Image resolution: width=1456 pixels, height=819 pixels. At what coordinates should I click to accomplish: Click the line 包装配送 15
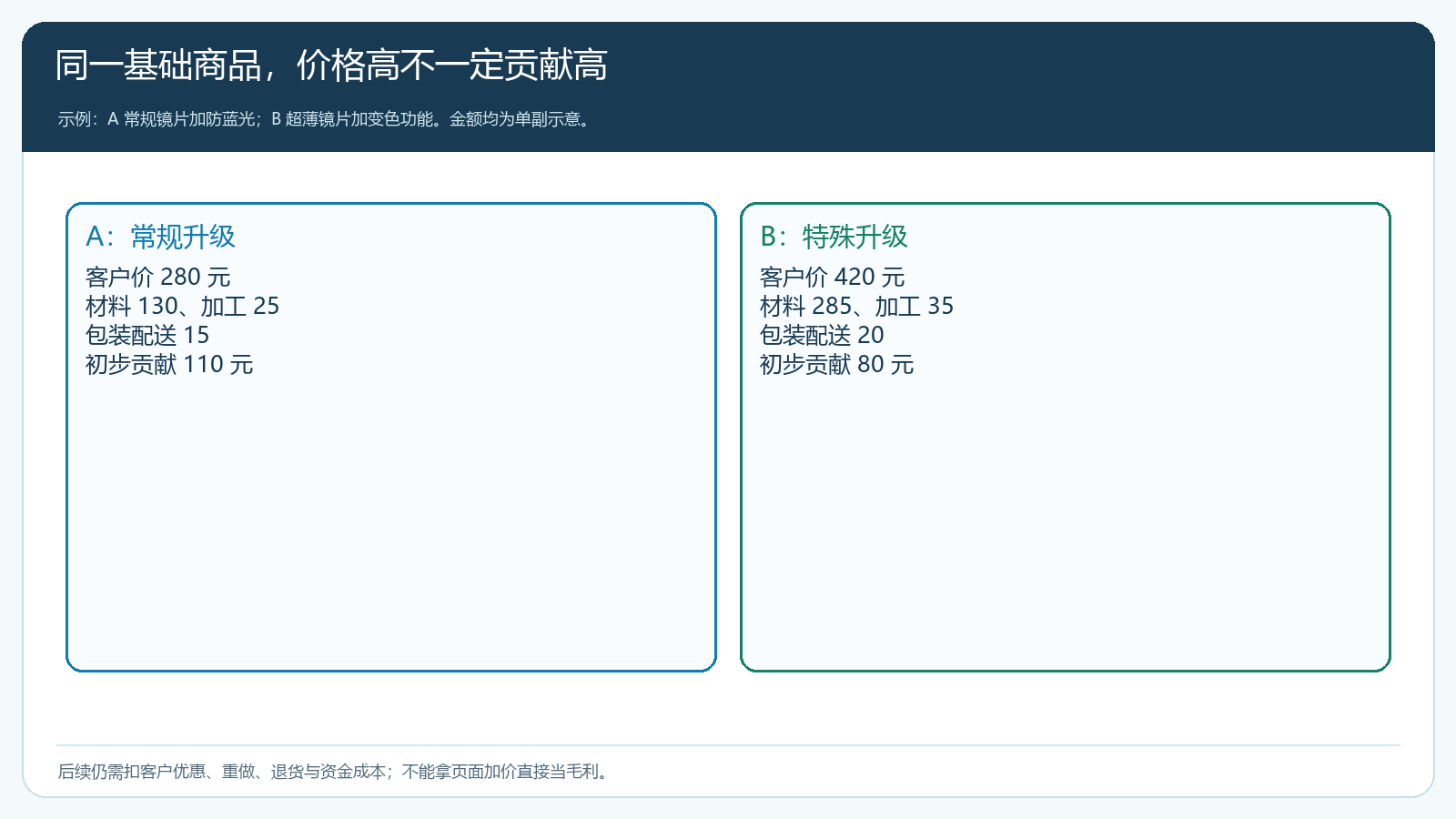coord(147,335)
